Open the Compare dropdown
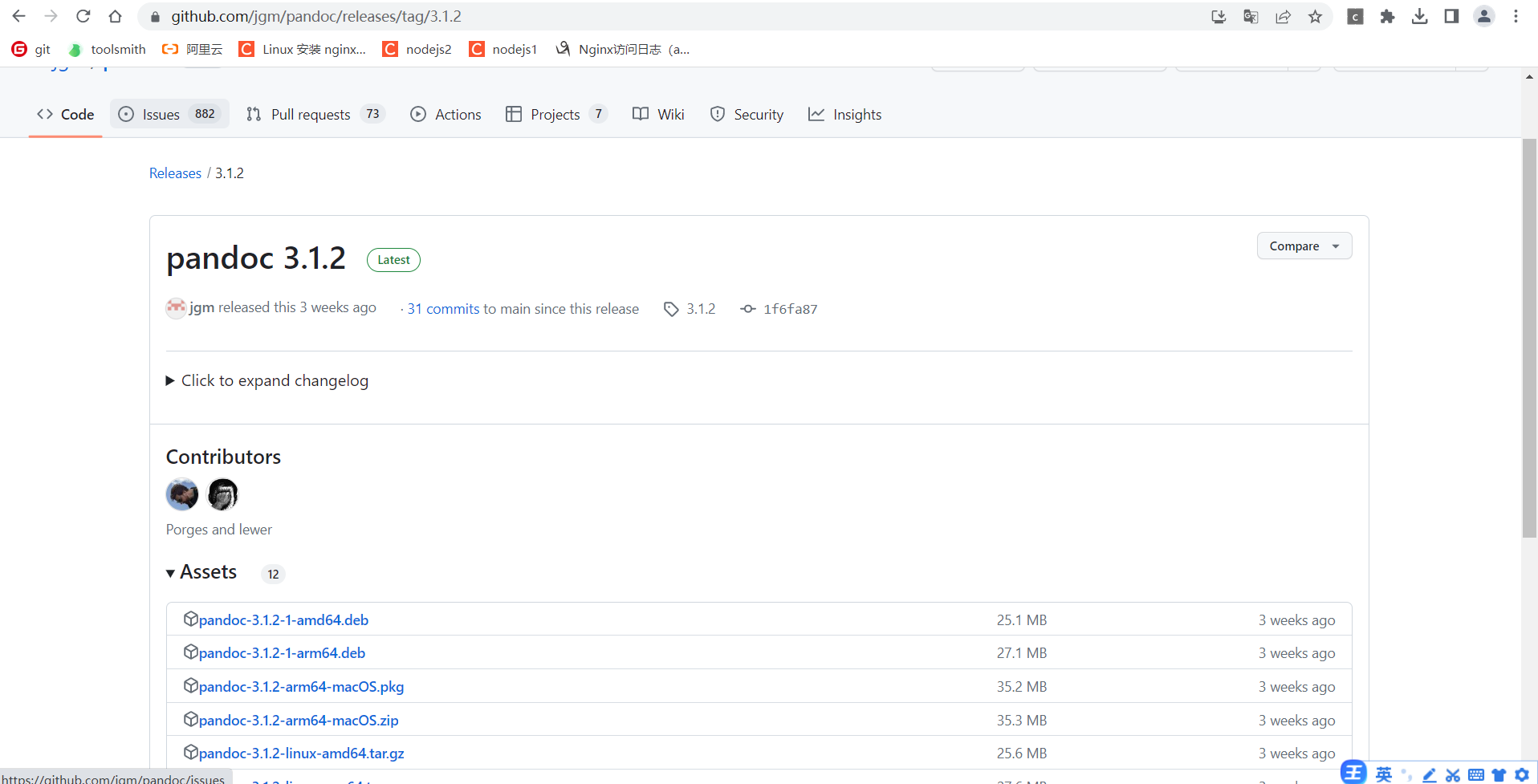1538x784 pixels. [x=1304, y=246]
